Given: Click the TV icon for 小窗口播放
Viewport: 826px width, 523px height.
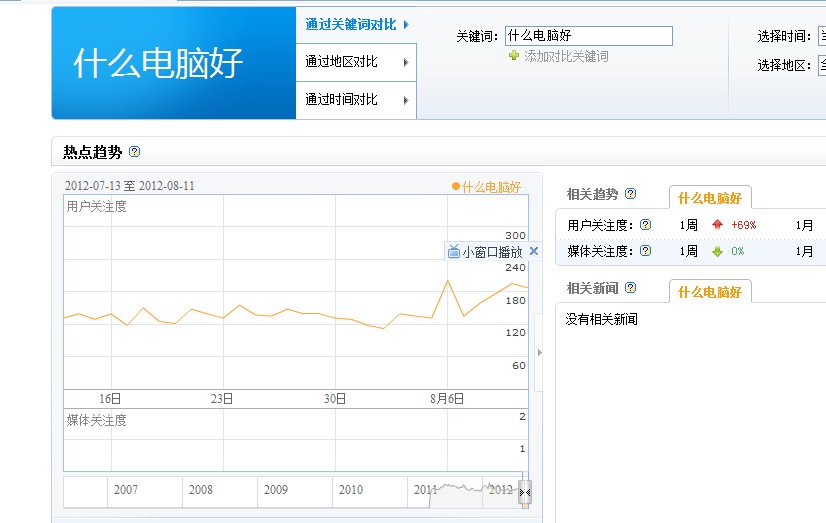Looking at the screenshot, I should pyautogui.click(x=453, y=252).
